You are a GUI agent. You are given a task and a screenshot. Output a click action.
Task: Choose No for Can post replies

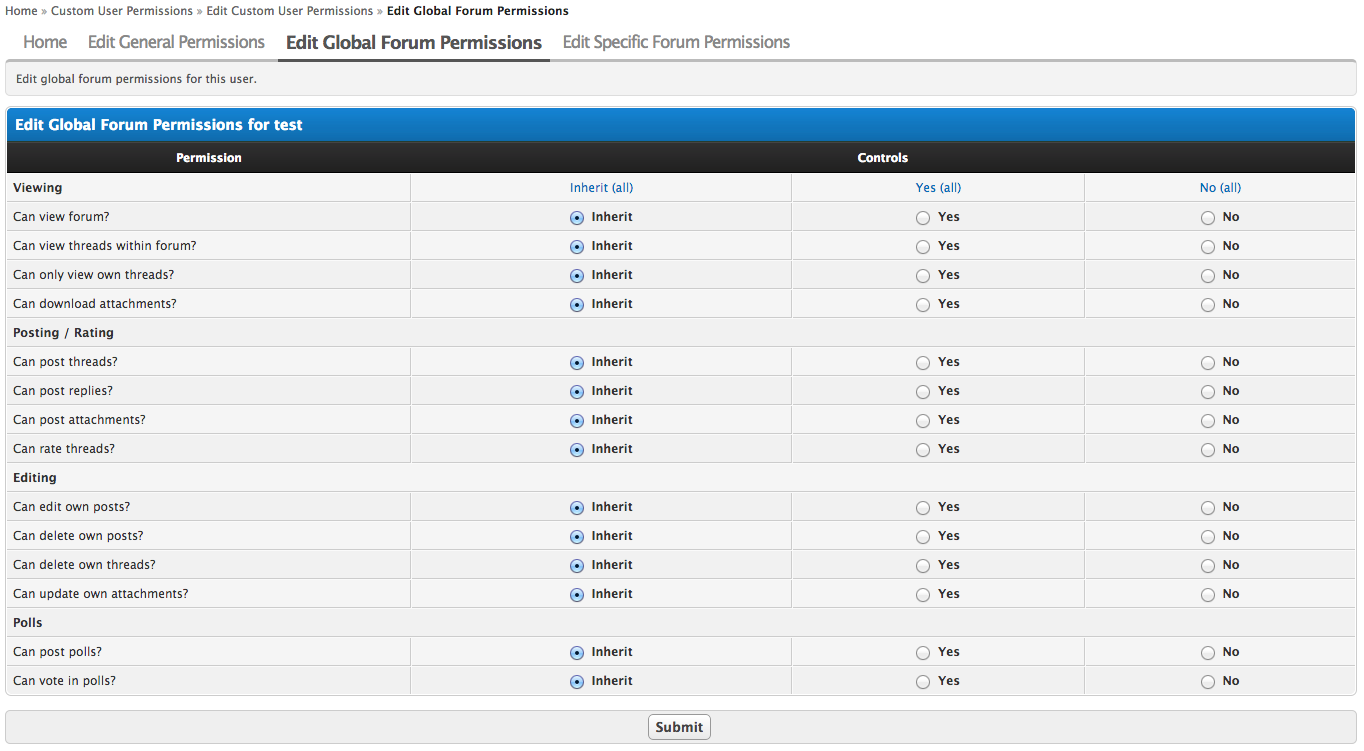coord(1208,392)
